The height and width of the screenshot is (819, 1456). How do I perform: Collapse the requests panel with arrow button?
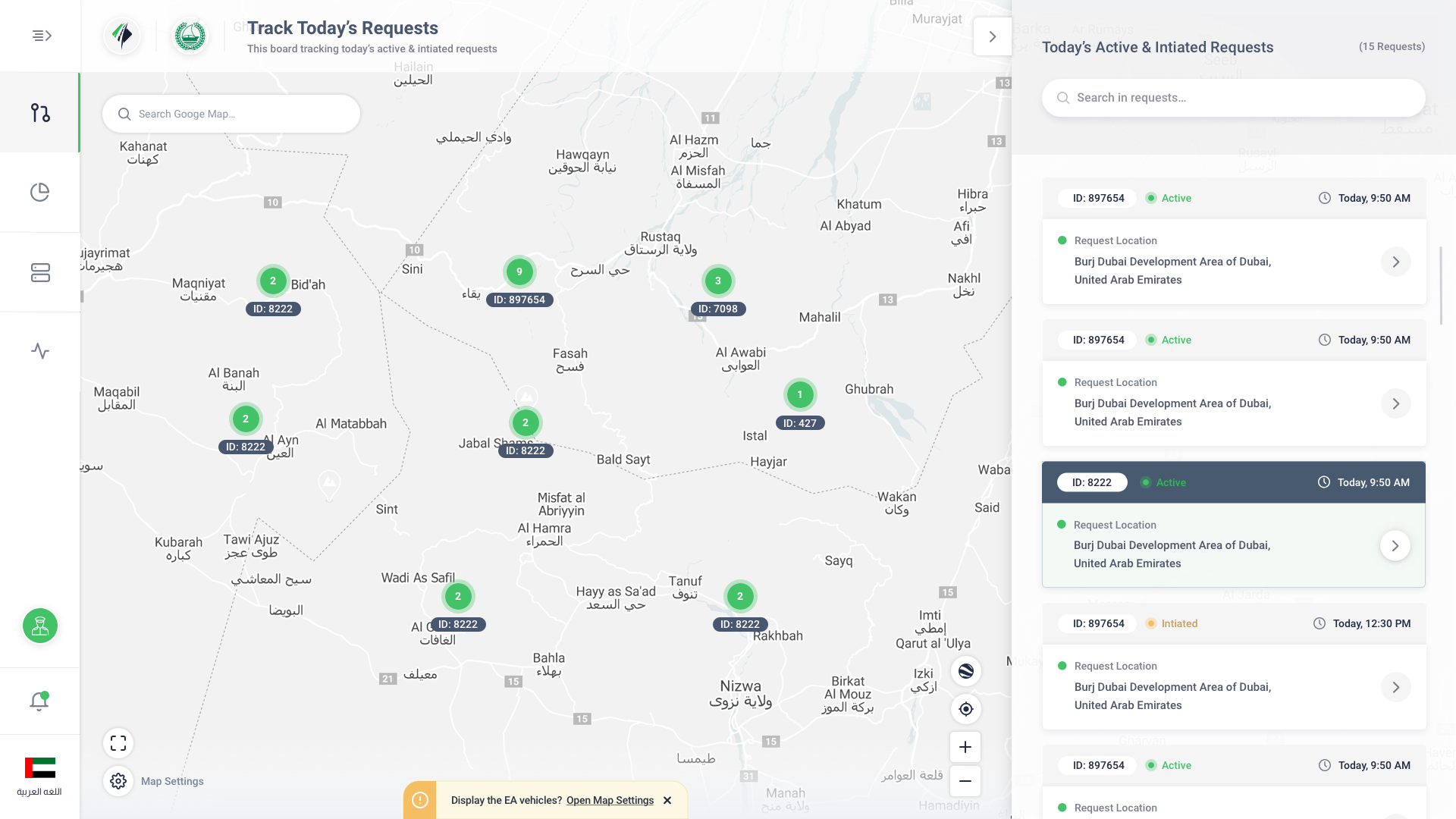(x=993, y=36)
